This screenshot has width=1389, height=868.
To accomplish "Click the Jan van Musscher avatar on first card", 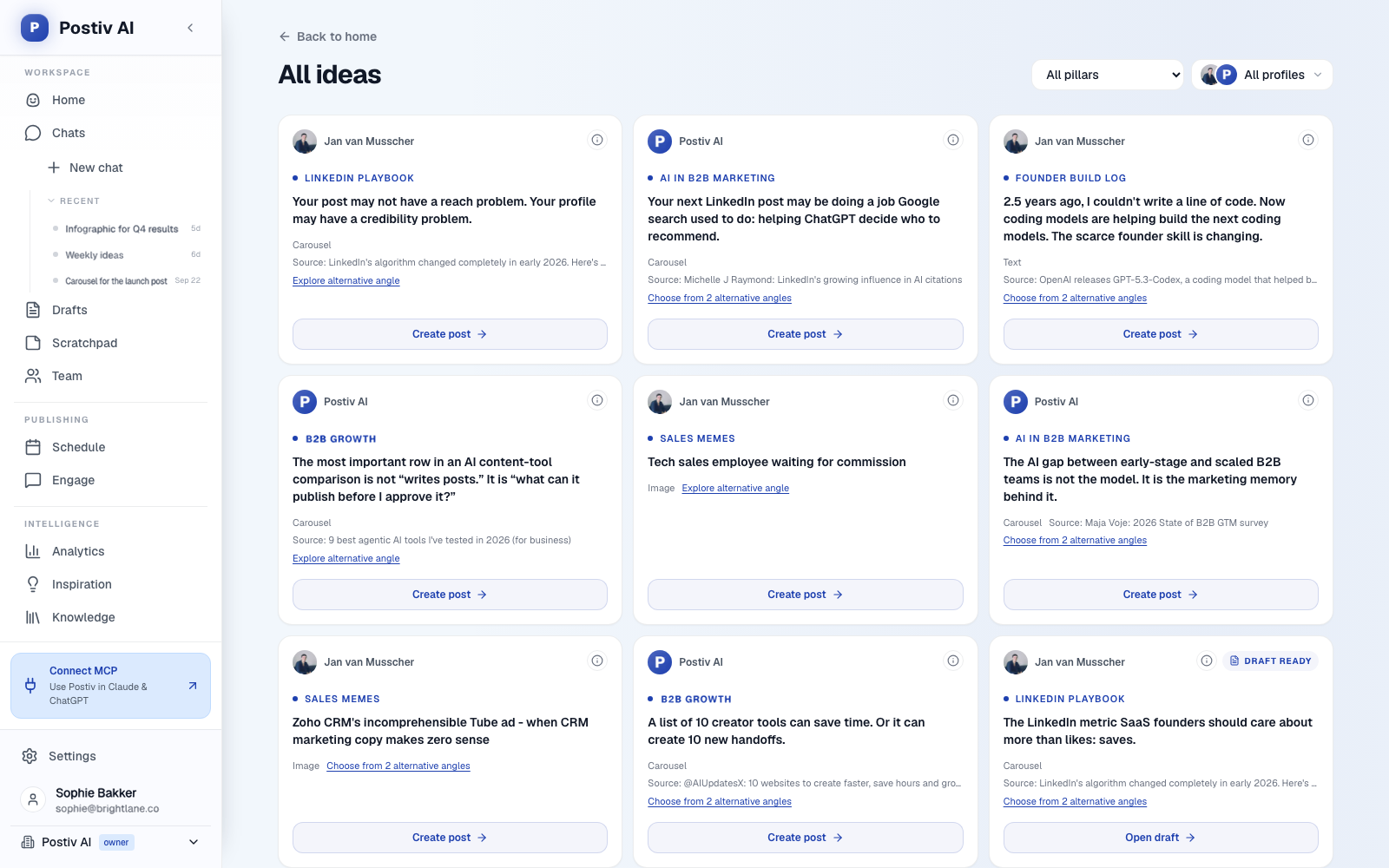I will (x=305, y=141).
